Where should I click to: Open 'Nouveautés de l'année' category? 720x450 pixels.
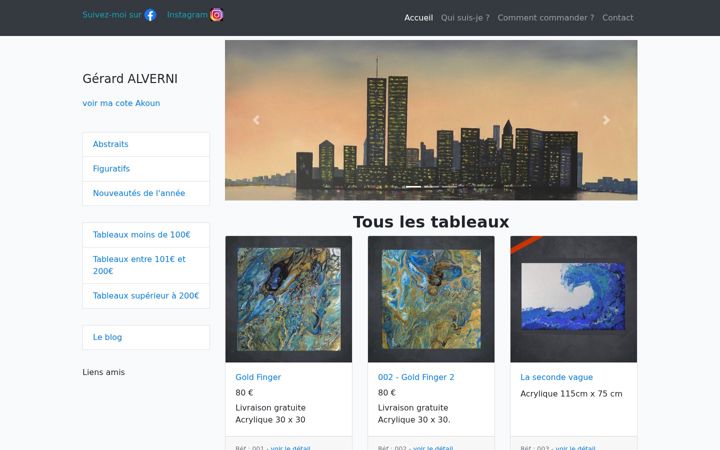146,193
